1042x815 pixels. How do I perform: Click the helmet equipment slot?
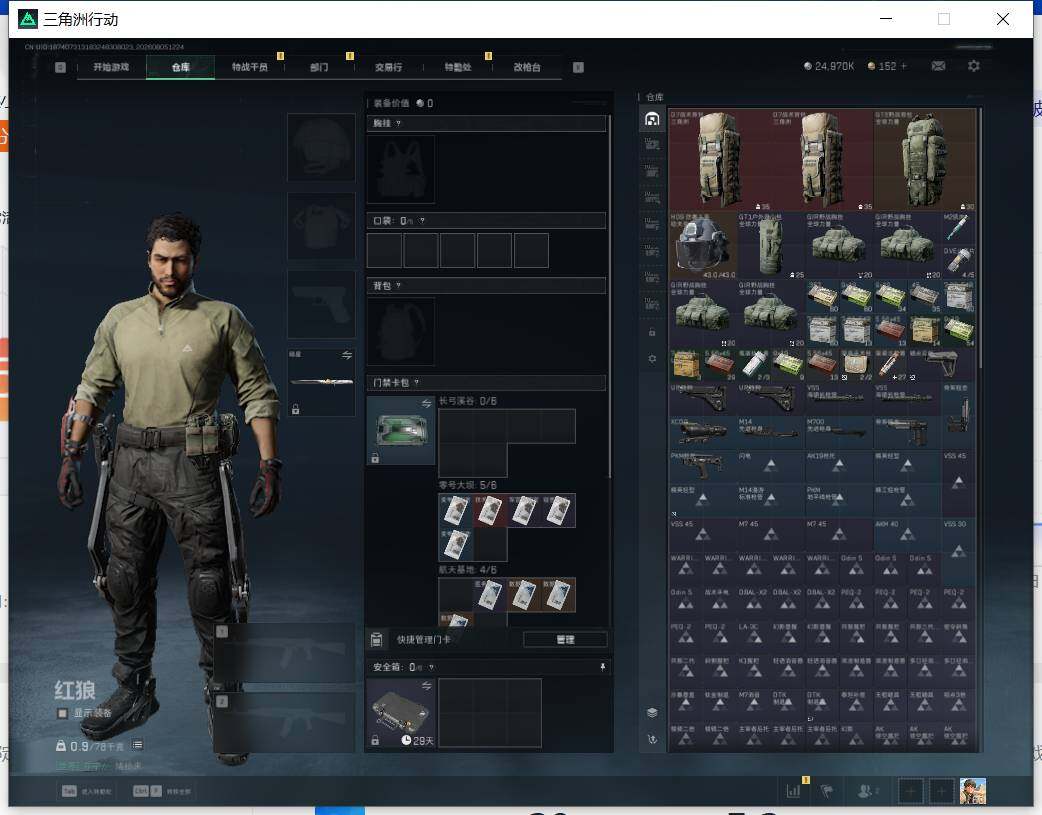pyautogui.click(x=322, y=148)
